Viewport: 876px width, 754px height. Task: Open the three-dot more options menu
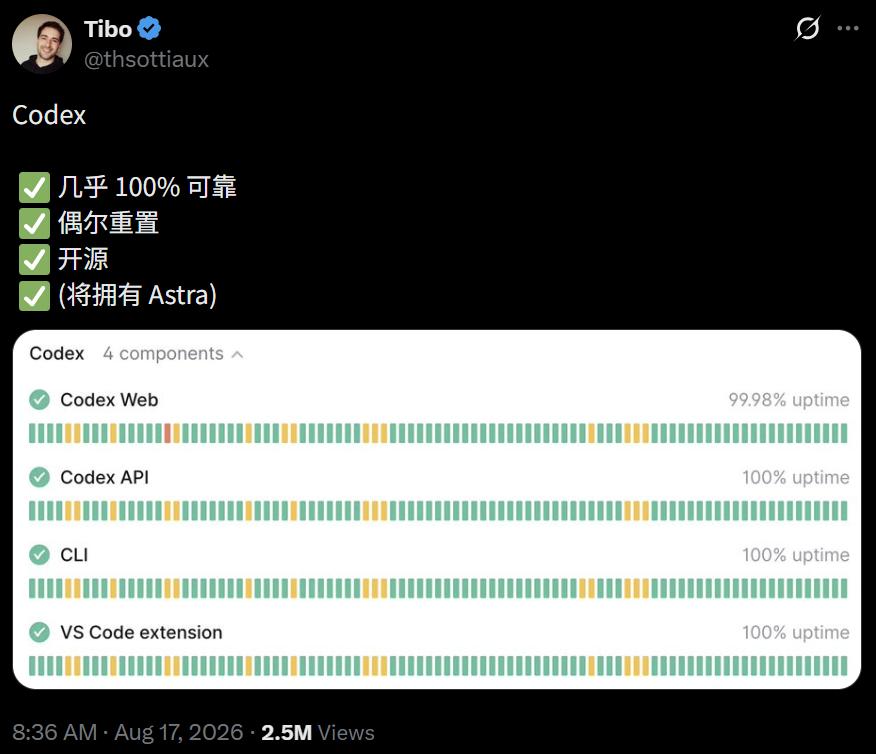point(848,28)
